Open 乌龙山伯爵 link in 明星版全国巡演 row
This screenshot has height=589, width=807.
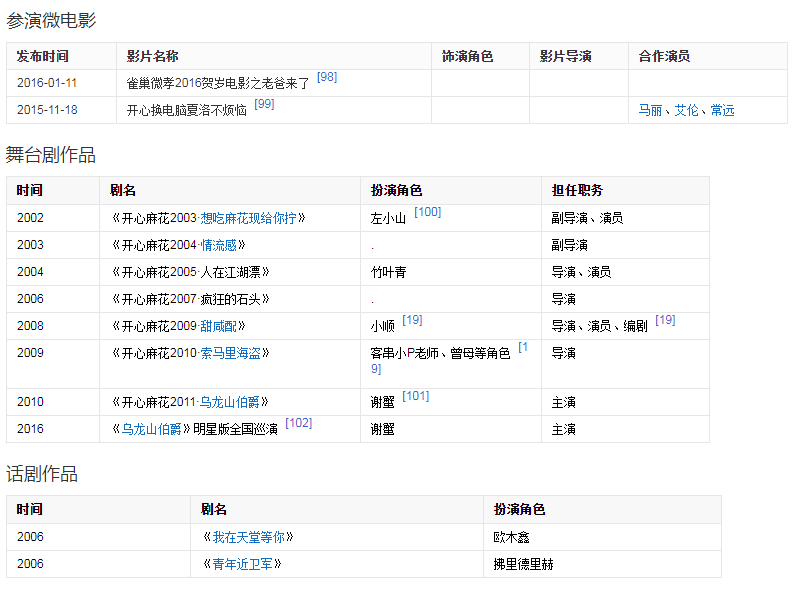tap(151, 429)
